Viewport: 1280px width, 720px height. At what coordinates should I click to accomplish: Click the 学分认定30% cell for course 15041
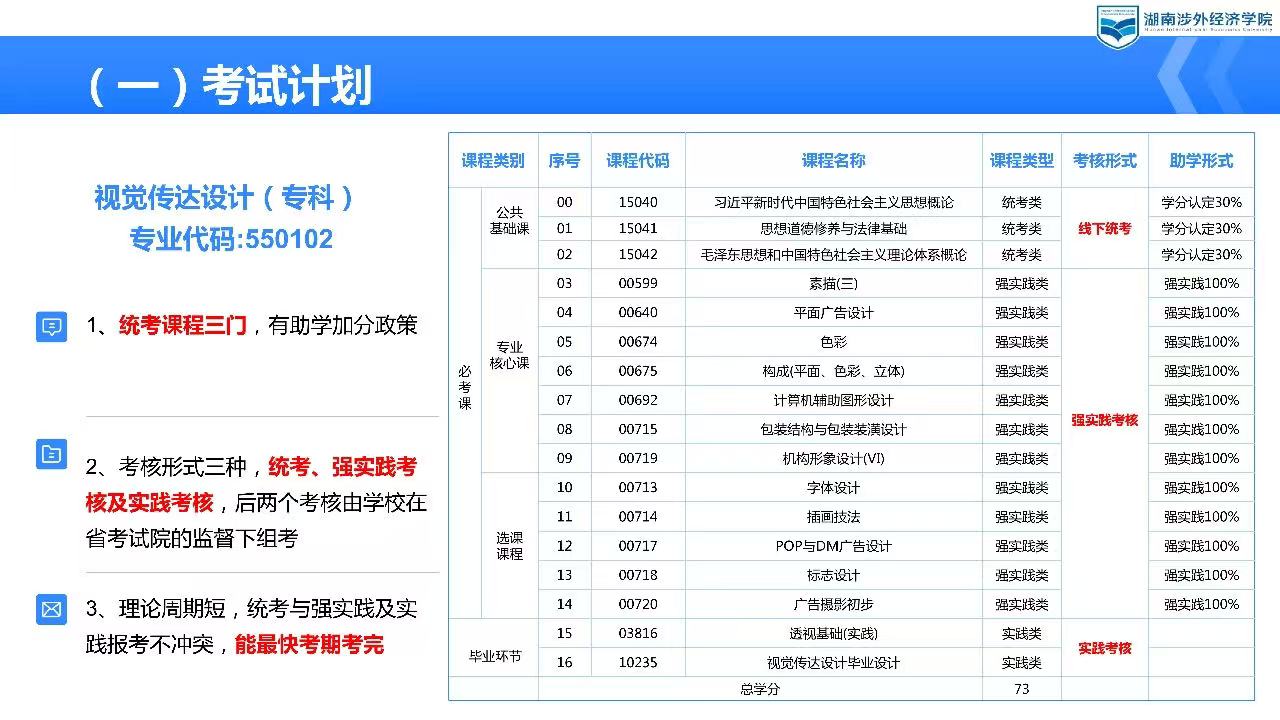(x=1200, y=228)
